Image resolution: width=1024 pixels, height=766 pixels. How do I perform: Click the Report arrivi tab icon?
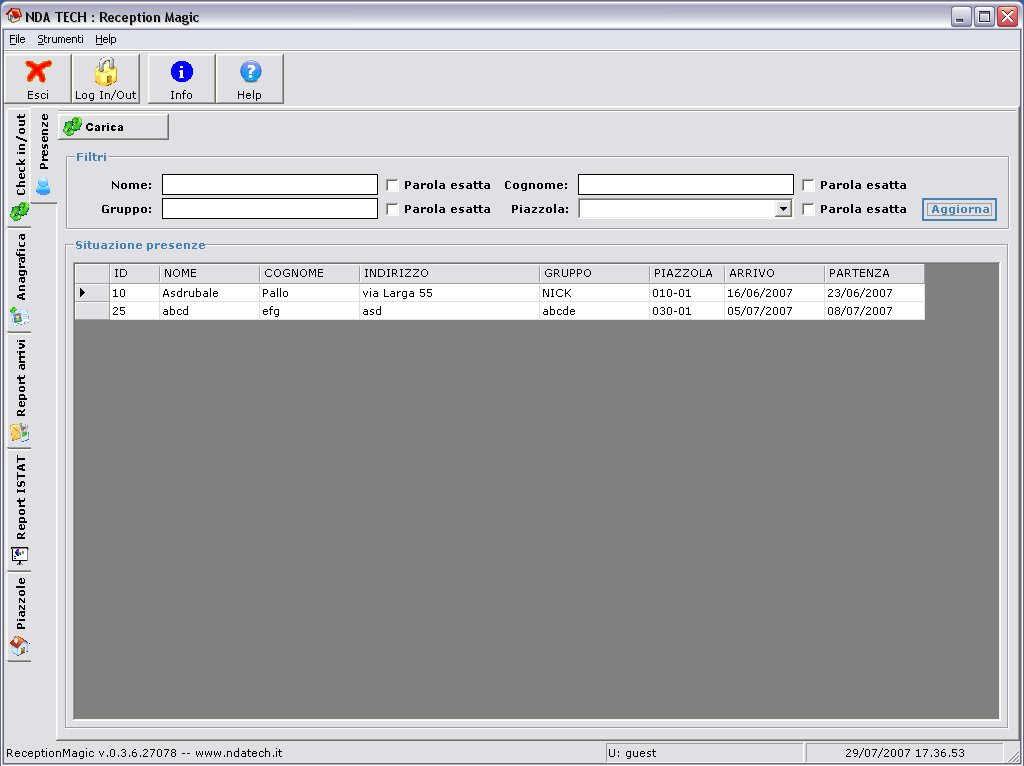tap(20, 432)
